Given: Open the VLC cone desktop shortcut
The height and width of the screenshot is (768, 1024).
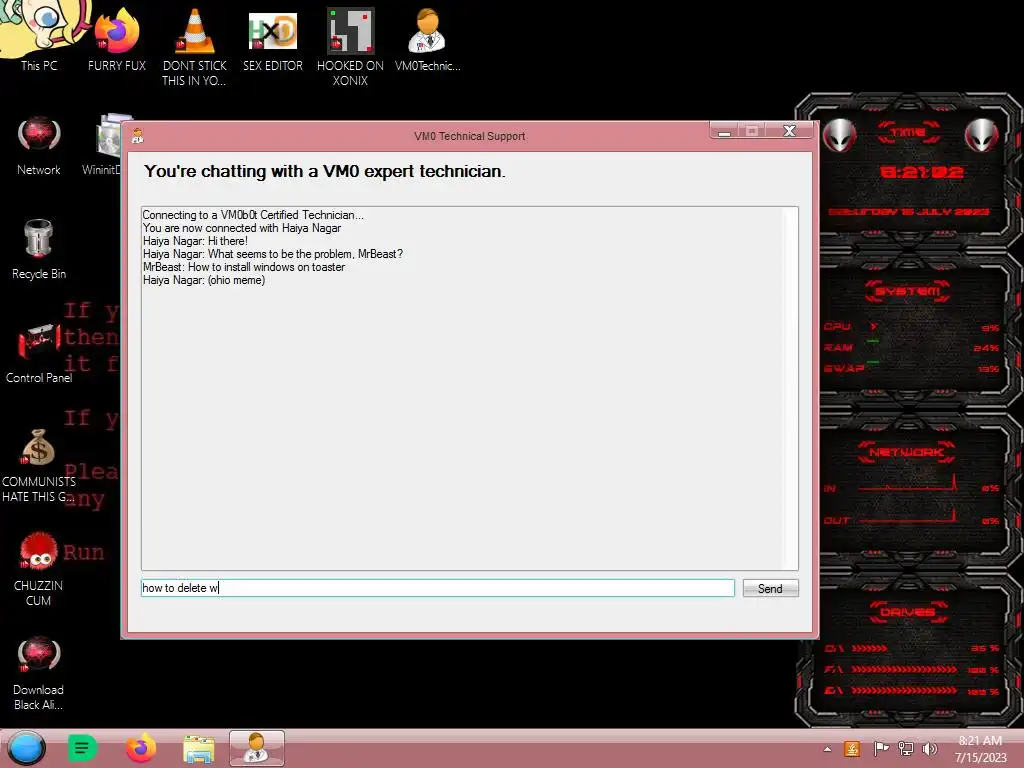Looking at the screenshot, I should pos(195,47).
